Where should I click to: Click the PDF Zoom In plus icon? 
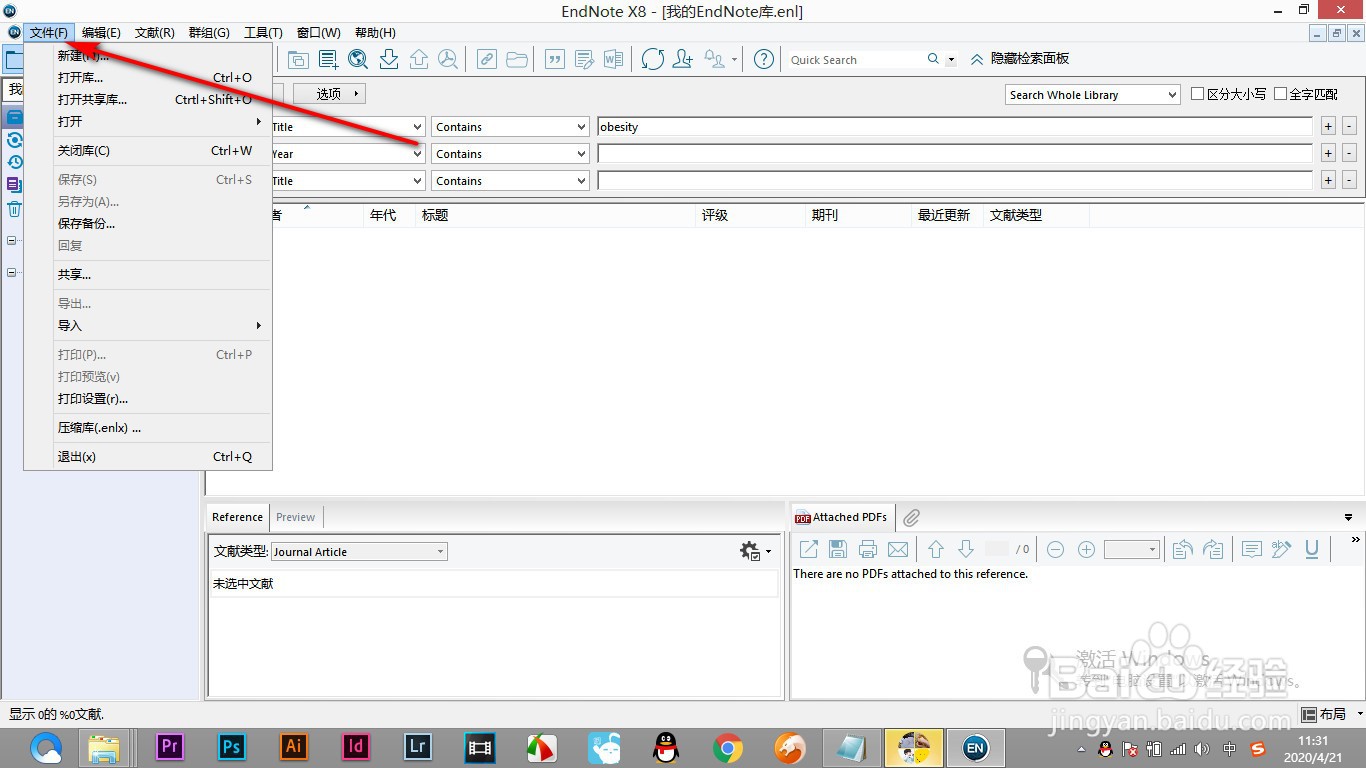[x=1086, y=549]
